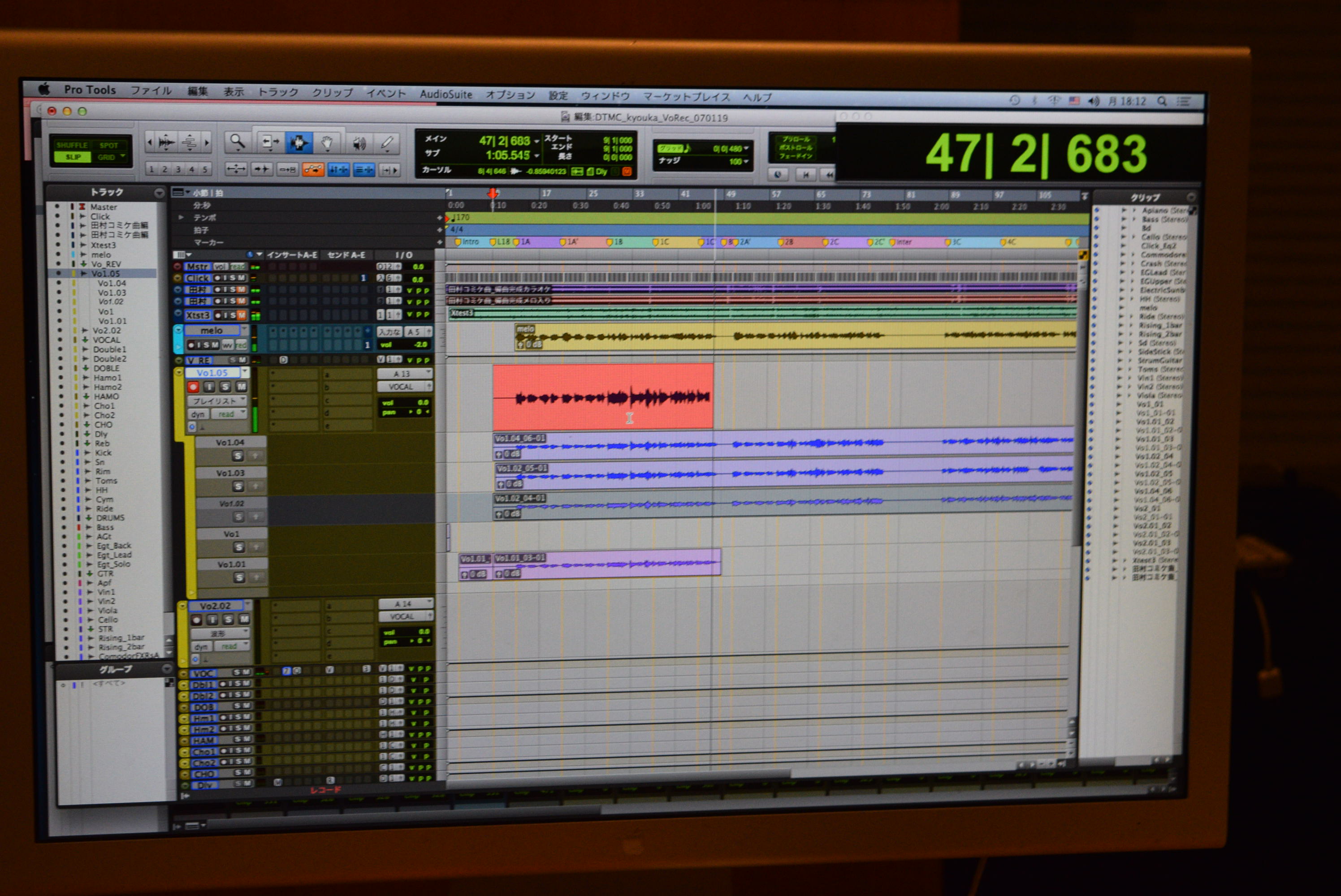This screenshot has width=1341, height=896.
Task: Open the トラック menu
Action: 278,92
